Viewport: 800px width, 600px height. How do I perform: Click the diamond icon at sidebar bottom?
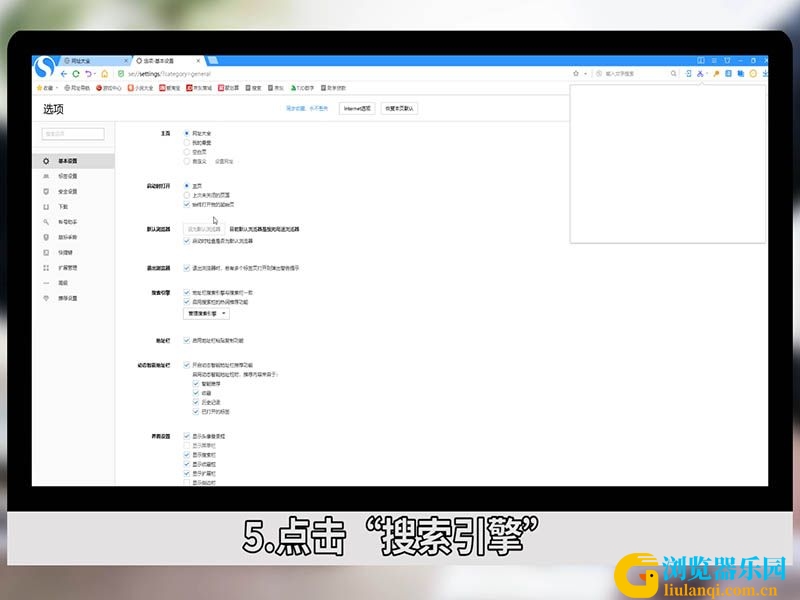point(46,298)
